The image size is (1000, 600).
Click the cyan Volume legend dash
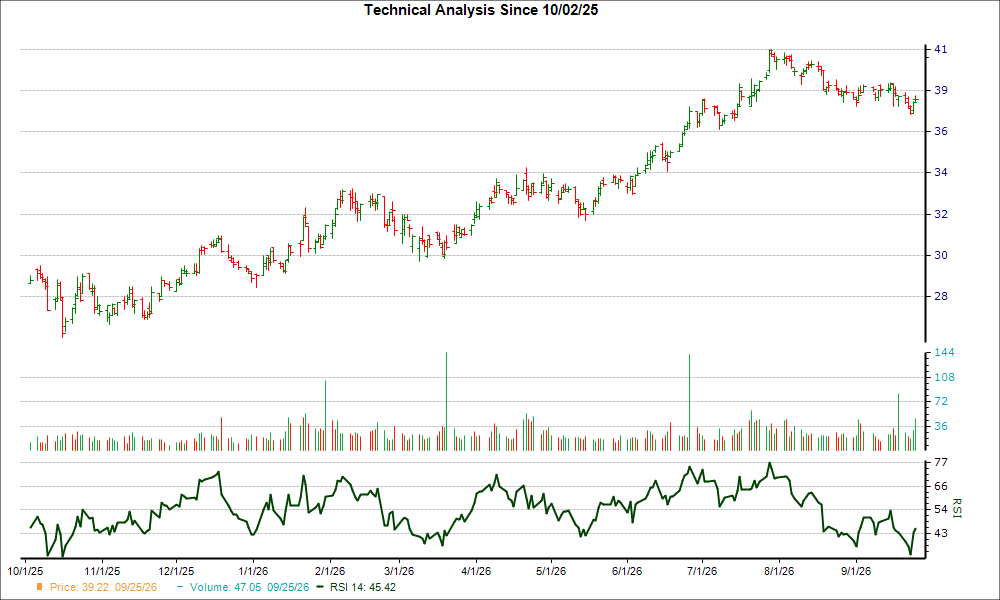pyautogui.click(x=180, y=587)
